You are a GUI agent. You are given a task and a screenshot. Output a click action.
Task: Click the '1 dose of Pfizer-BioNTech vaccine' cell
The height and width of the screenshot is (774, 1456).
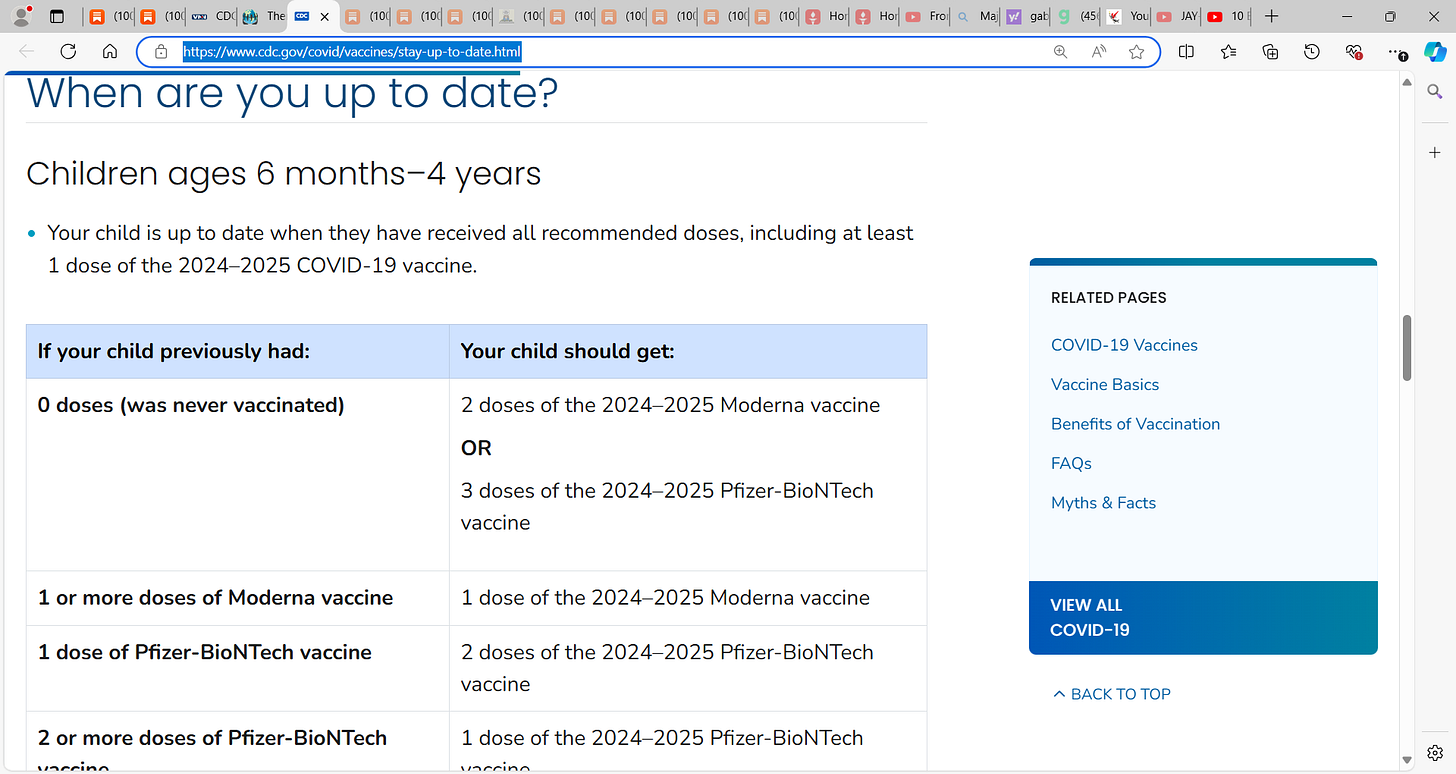coord(238,668)
